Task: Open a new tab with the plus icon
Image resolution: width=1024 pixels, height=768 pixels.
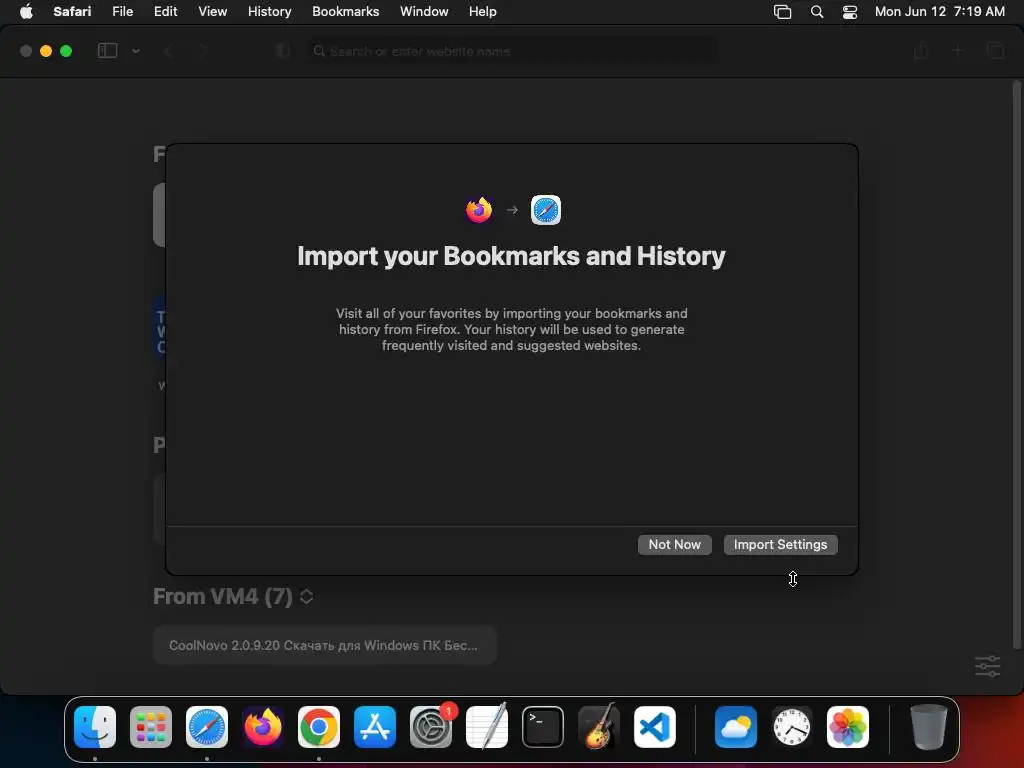Action: coord(958,51)
